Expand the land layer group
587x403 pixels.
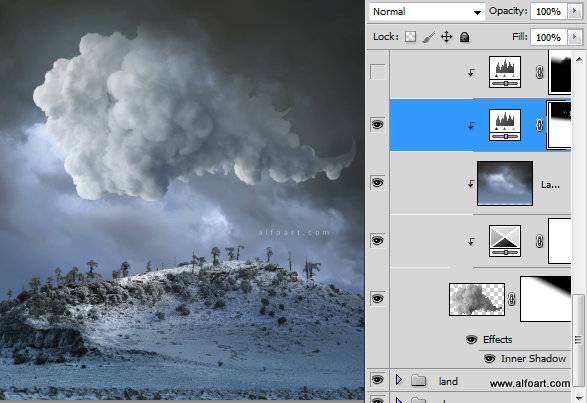coord(399,380)
